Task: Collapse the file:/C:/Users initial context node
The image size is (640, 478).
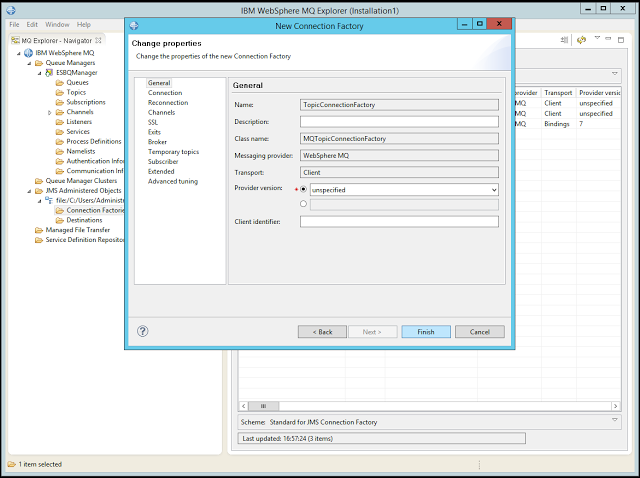Action: tap(39, 201)
